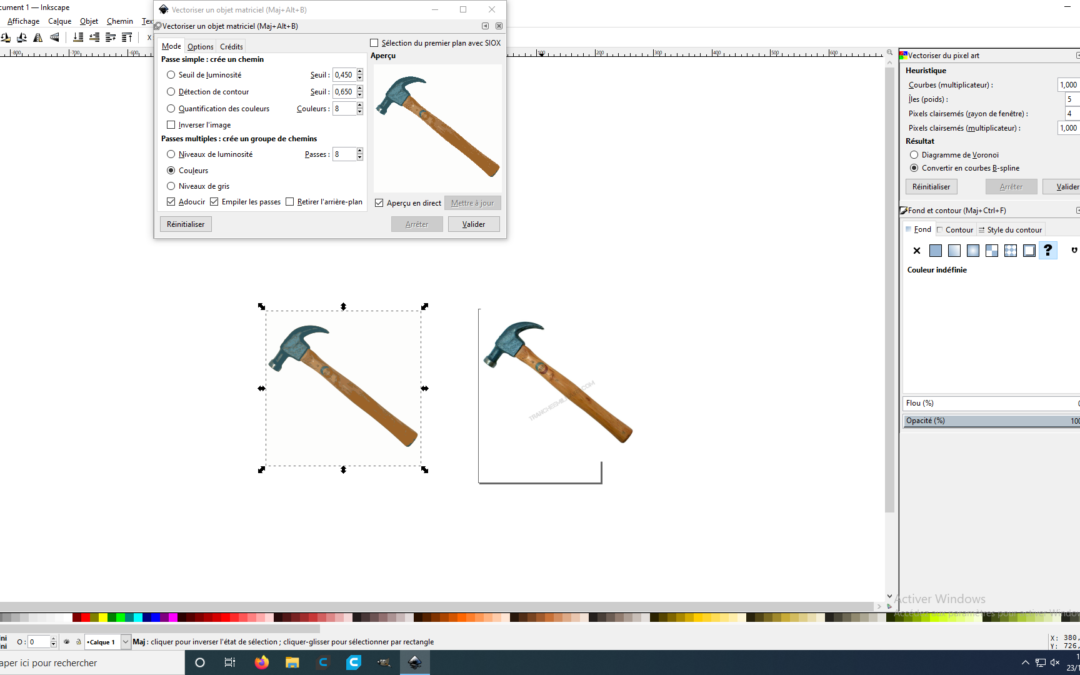Click the yellow swatch in the palette
Viewport: 1080px width, 675px height.
tap(102, 617)
